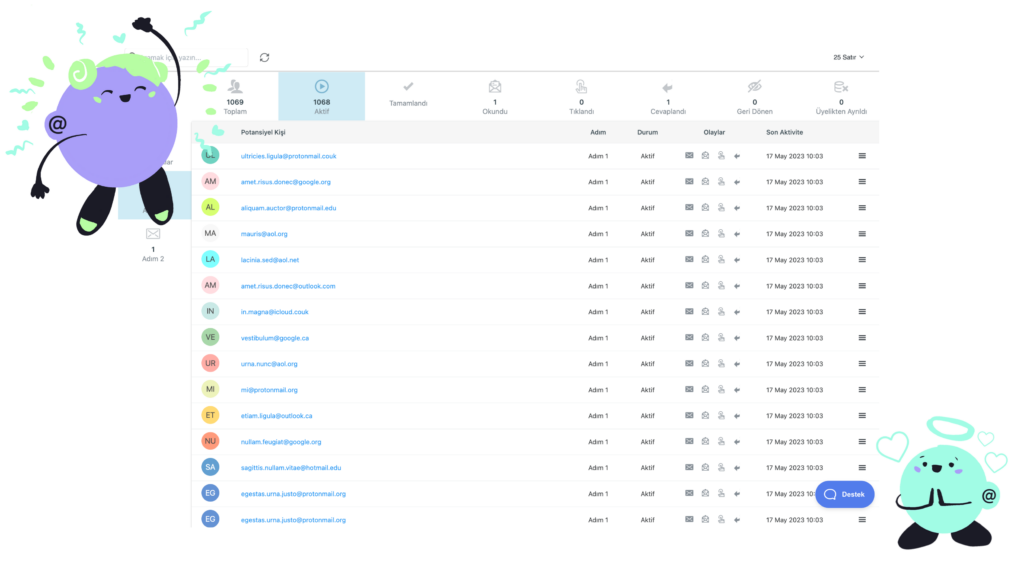
Task: Click sent-mail icon in amet.risus.donec@google.org row
Action: pyautogui.click(x=689, y=182)
